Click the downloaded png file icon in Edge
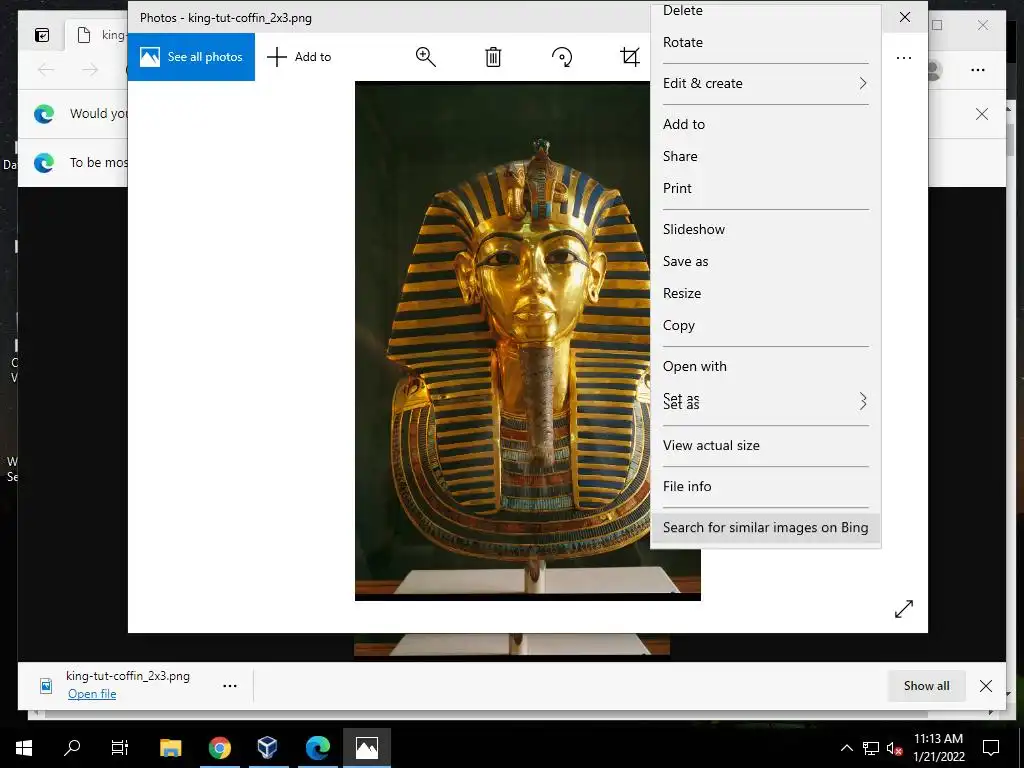Screen dimensions: 1024x768 (46, 686)
